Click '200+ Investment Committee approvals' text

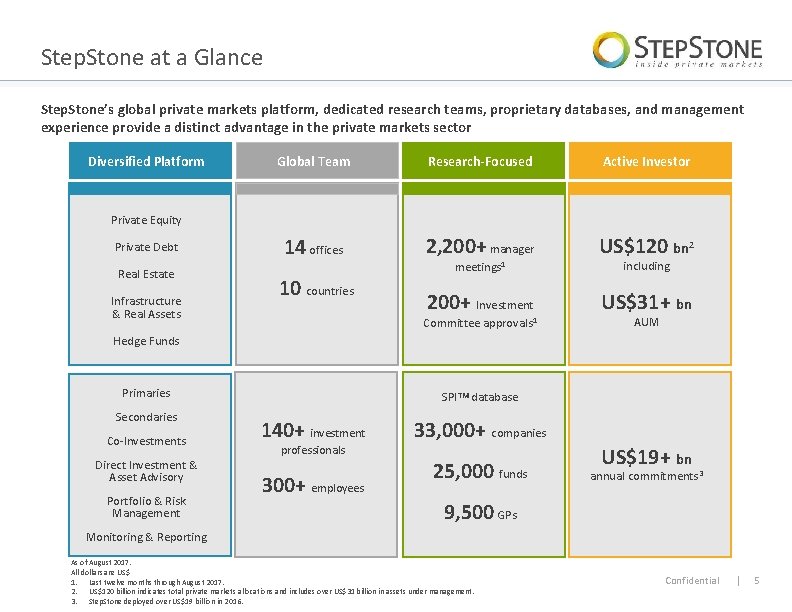coord(480,311)
